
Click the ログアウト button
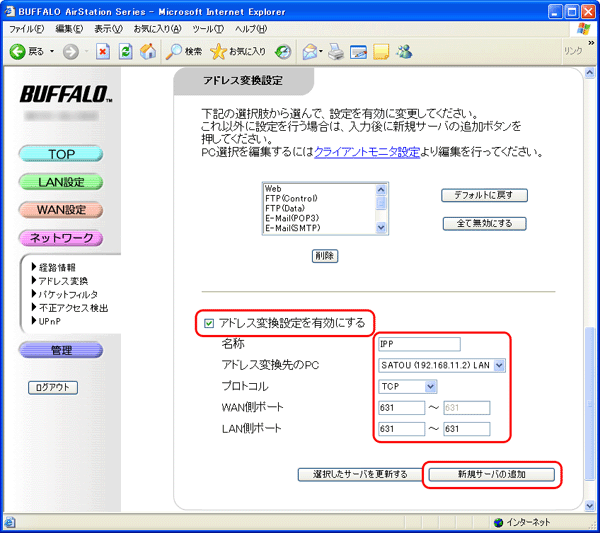click(x=53, y=388)
